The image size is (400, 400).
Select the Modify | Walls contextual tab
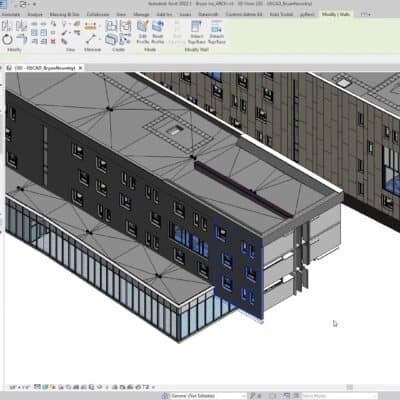click(335, 14)
